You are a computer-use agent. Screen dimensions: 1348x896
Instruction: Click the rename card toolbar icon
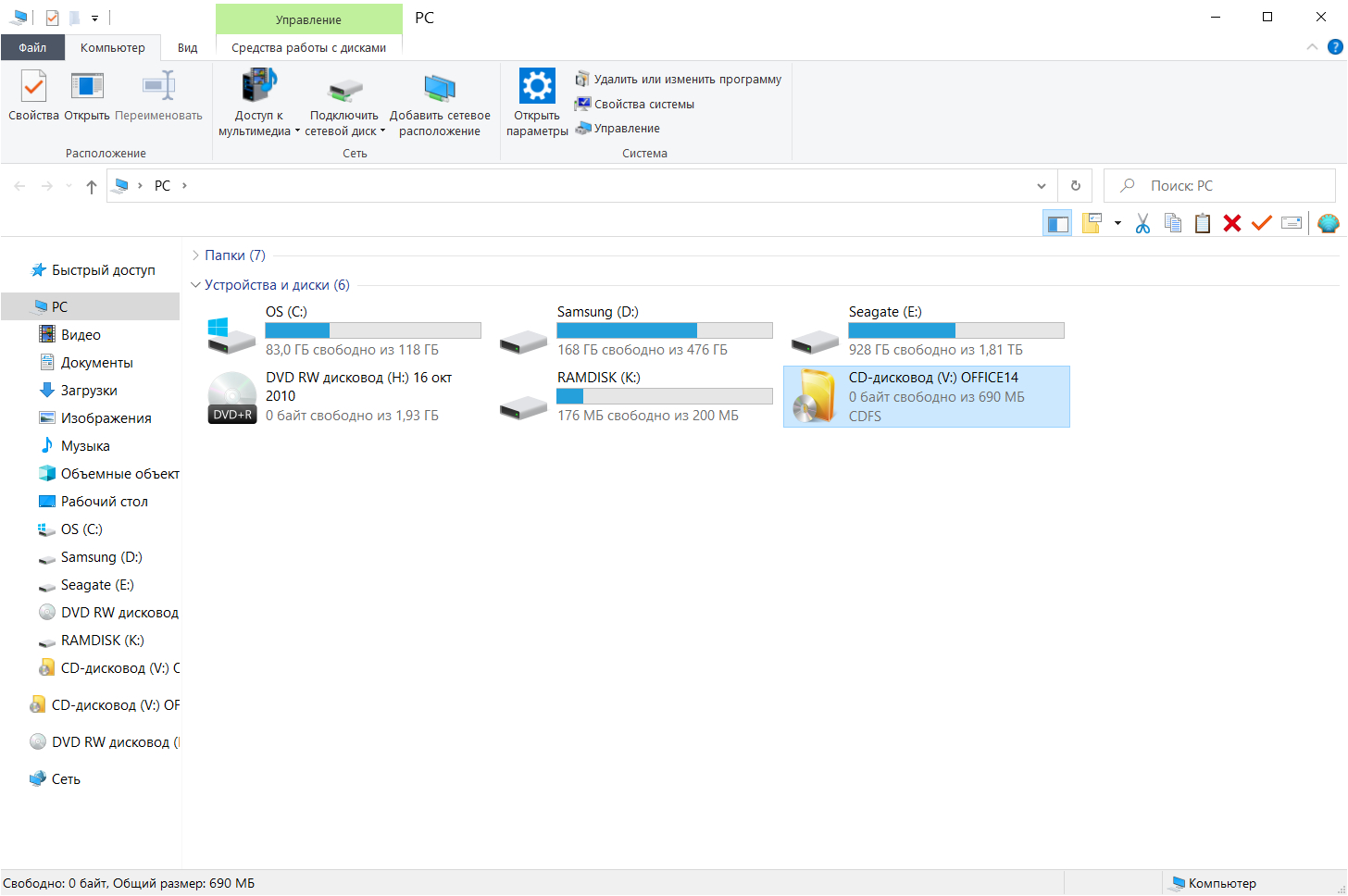click(x=1292, y=223)
